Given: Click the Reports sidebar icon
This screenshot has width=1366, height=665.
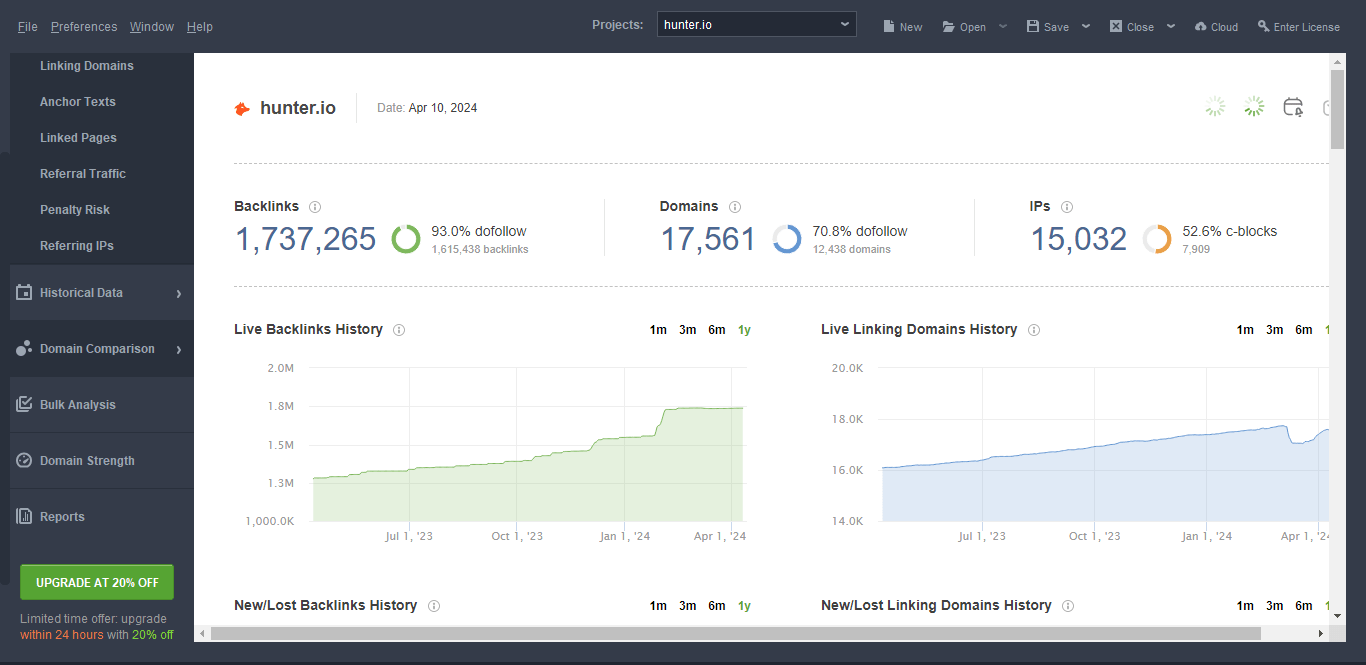Looking at the screenshot, I should 24,517.
